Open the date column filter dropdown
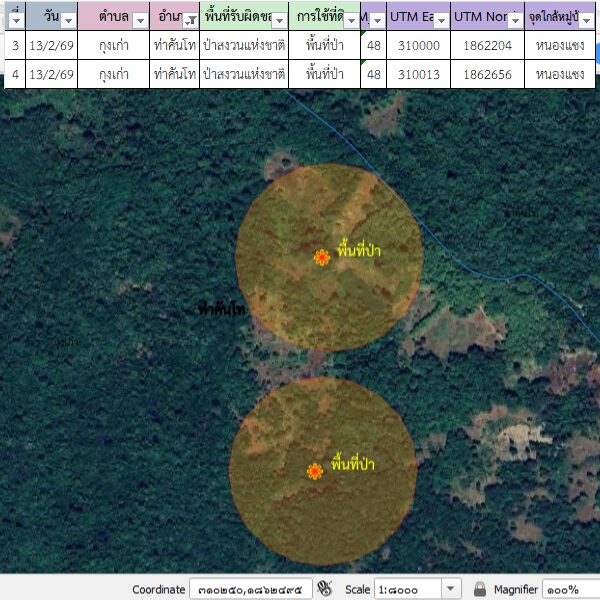600x600 pixels. click(x=68, y=20)
